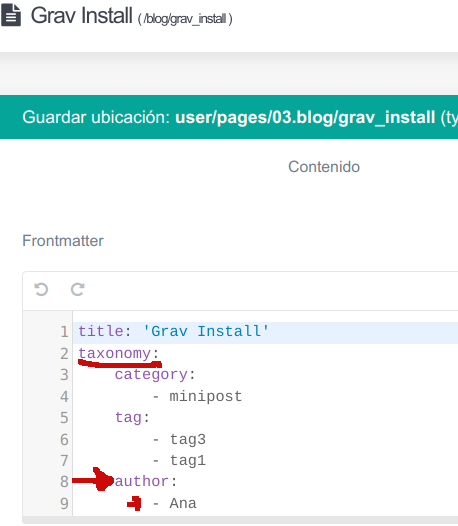This screenshot has height=526, width=458.
Task: Click the Ana value on line 9
Action: 183,504
